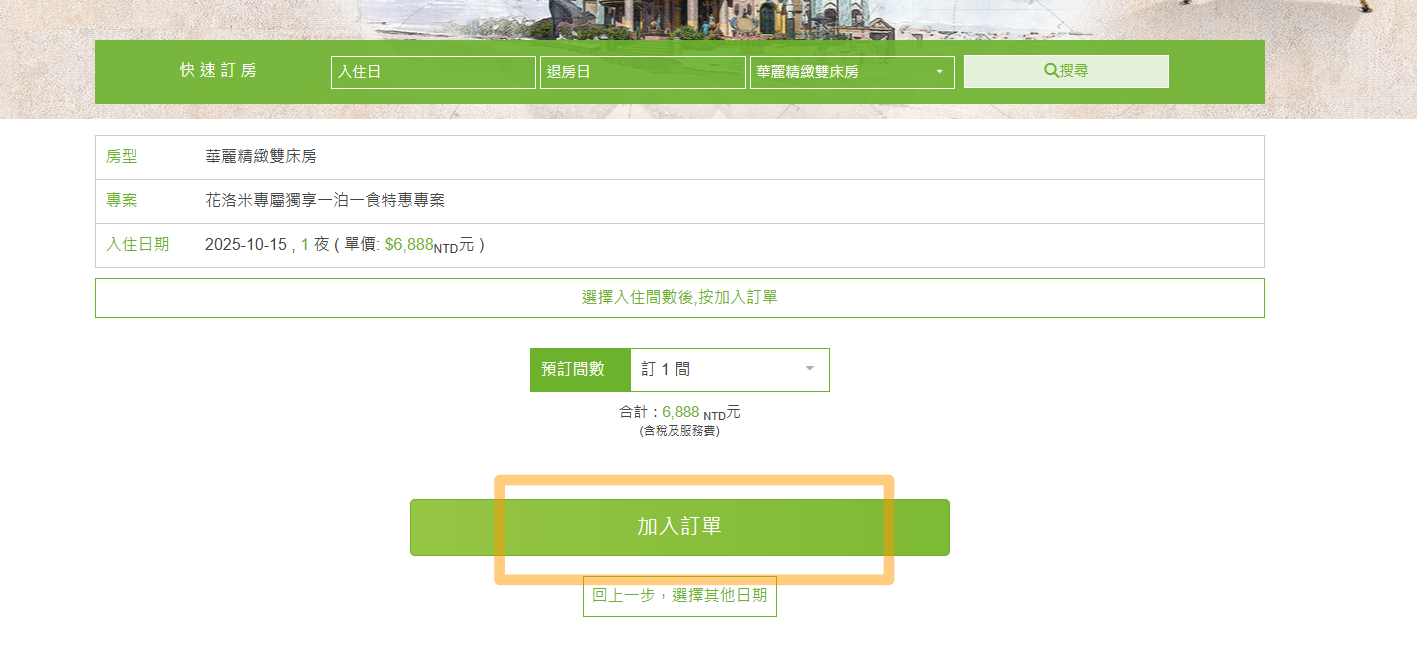This screenshot has width=1417, height=668.
Task: Go back via 回上一步，選擇其他日期 link
Action: tap(679, 596)
